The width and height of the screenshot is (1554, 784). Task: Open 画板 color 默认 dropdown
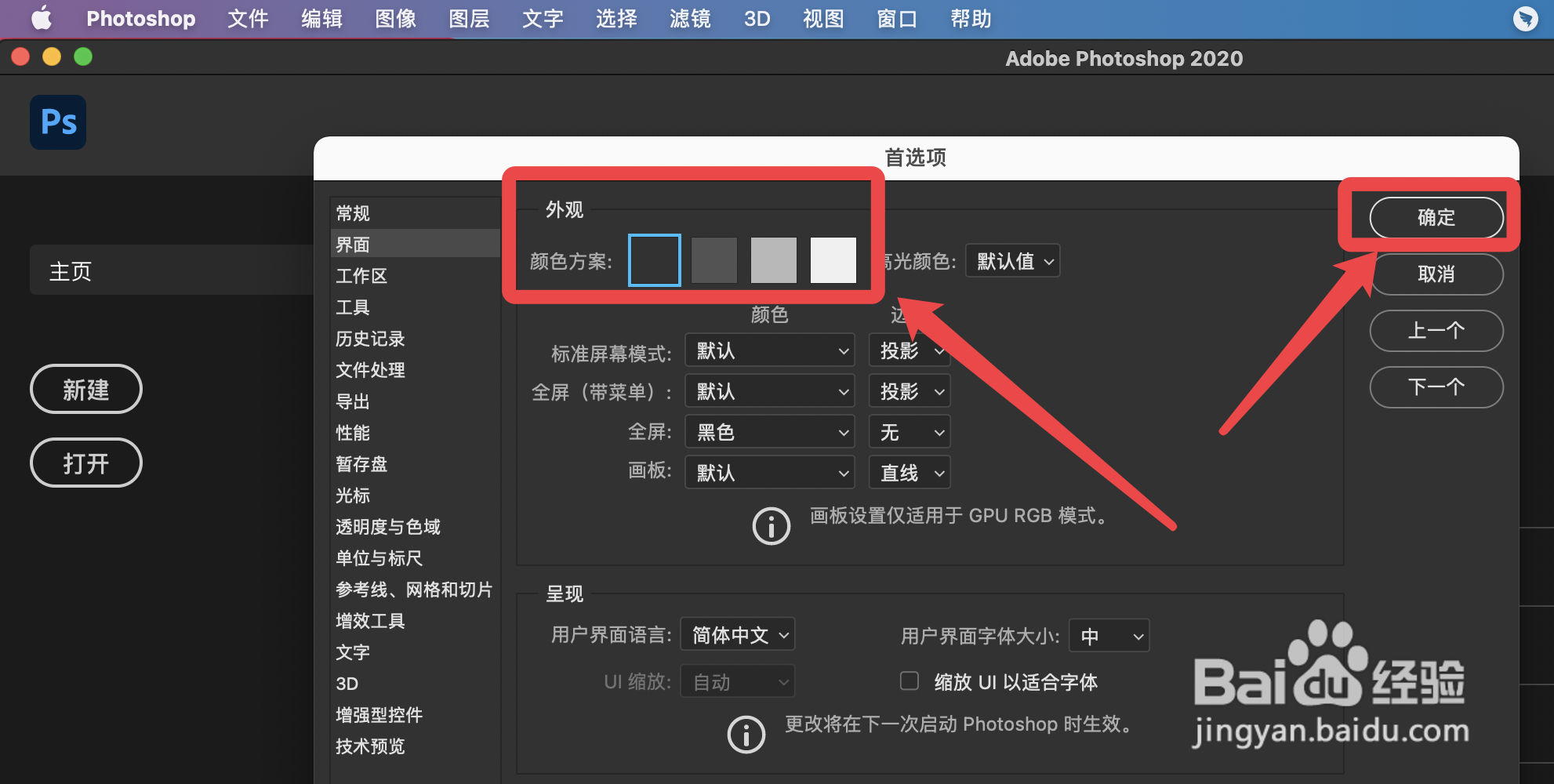tap(770, 473)
